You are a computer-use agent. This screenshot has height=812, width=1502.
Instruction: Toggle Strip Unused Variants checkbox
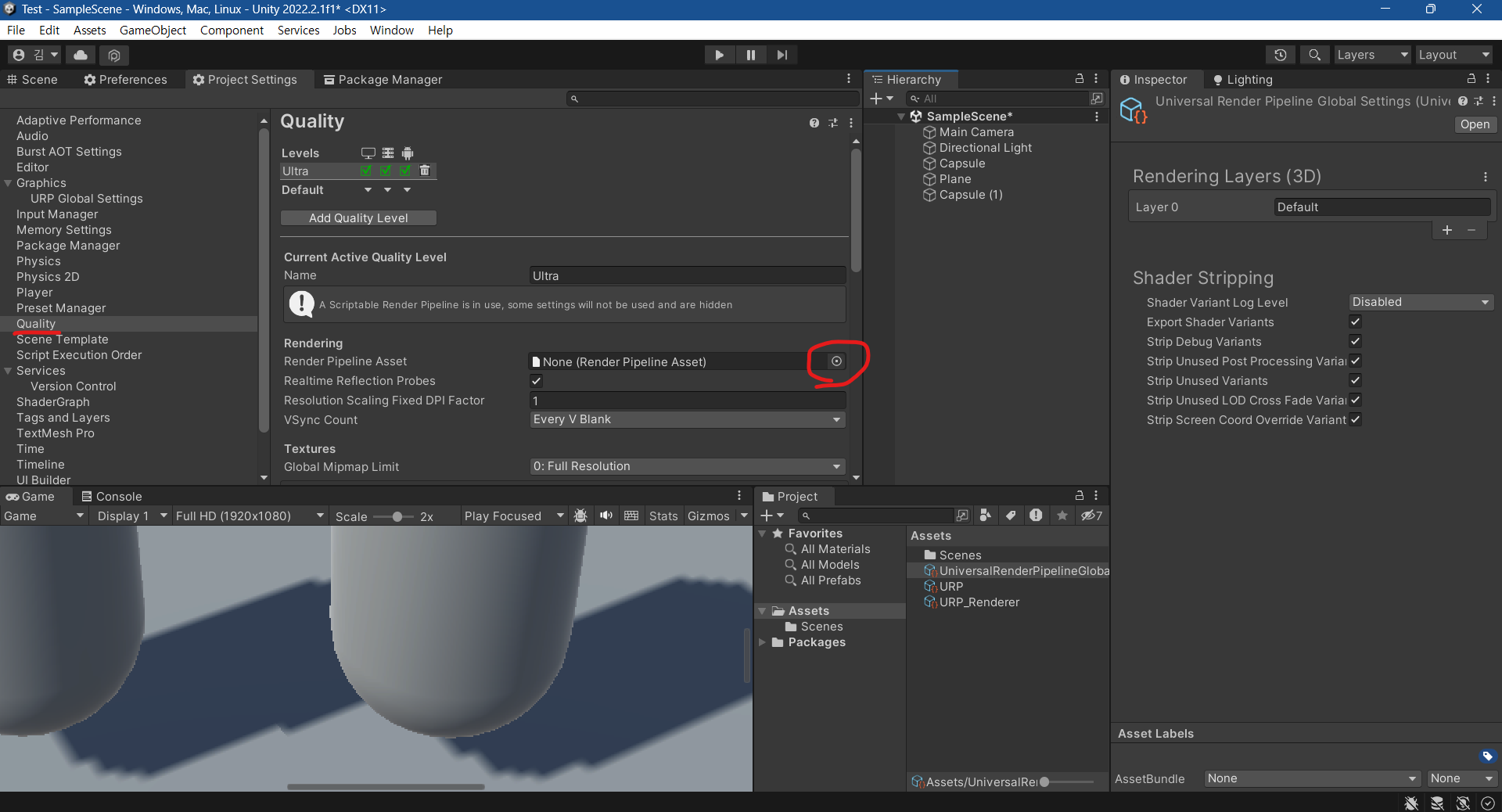1356,380
